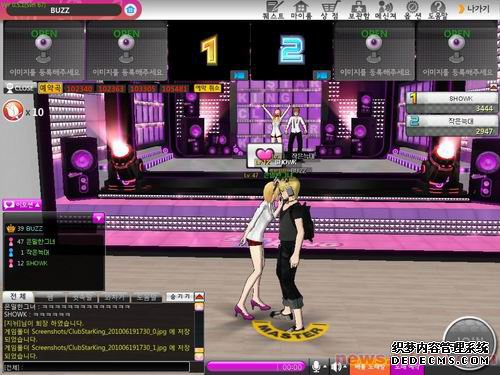The width and height of the screenshot is (500, 375).
Task: Click the orange song button in bottom bar
Action: (369, 367)
